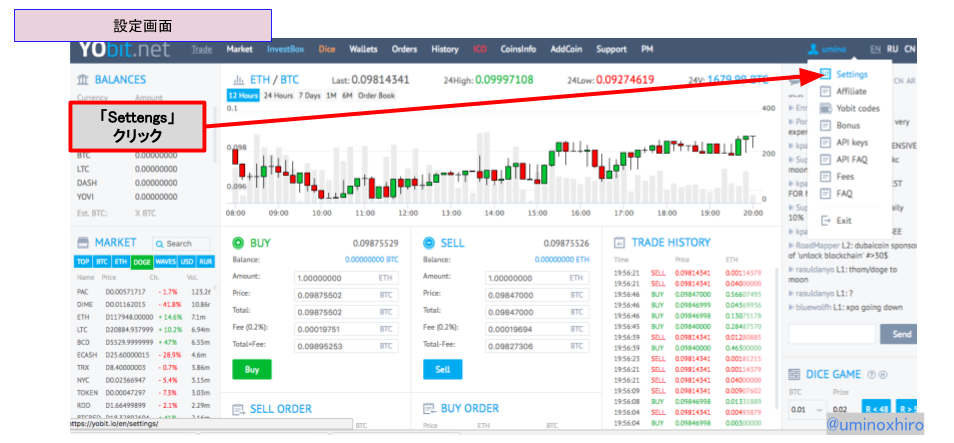Screen dimensions: 954x443
Task: Go to Wallets in the navigation bar
Action: click(x=363, y=49)
